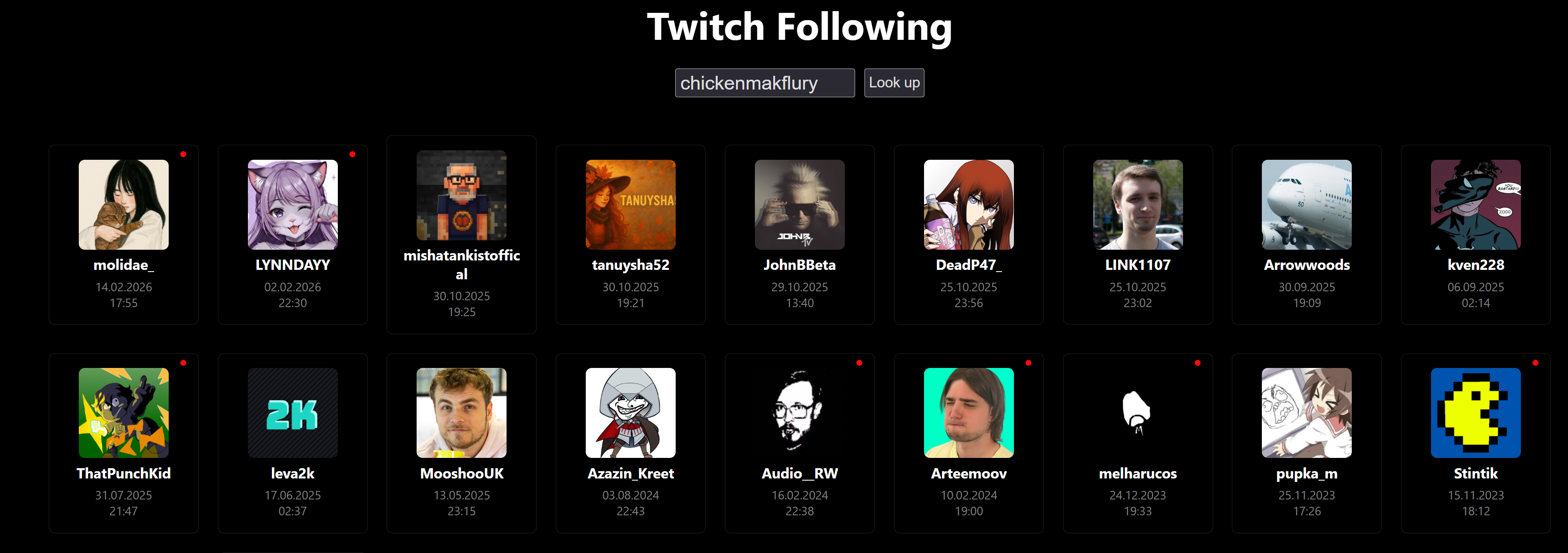Select the Azazin_Kreet hooded character avatar

(631, 413)
